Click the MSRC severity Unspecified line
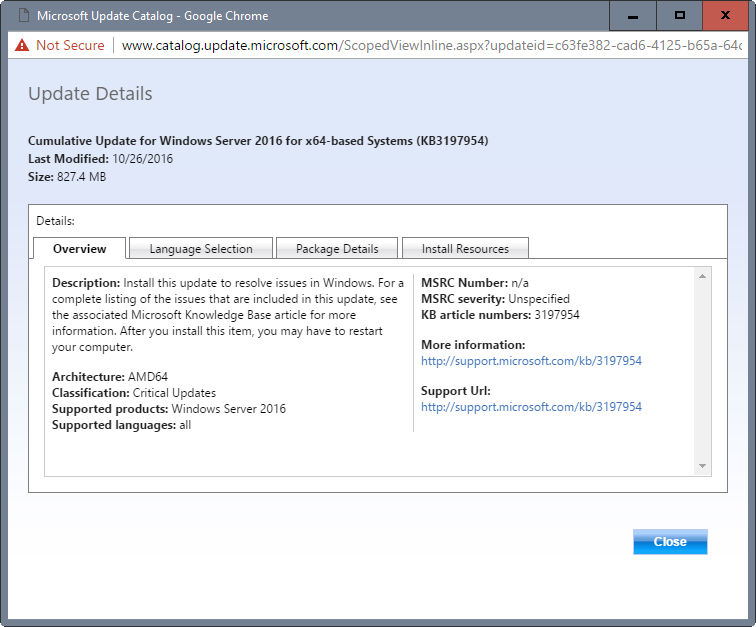This screenshot has height=627, width=756. (x=496, y=299)
